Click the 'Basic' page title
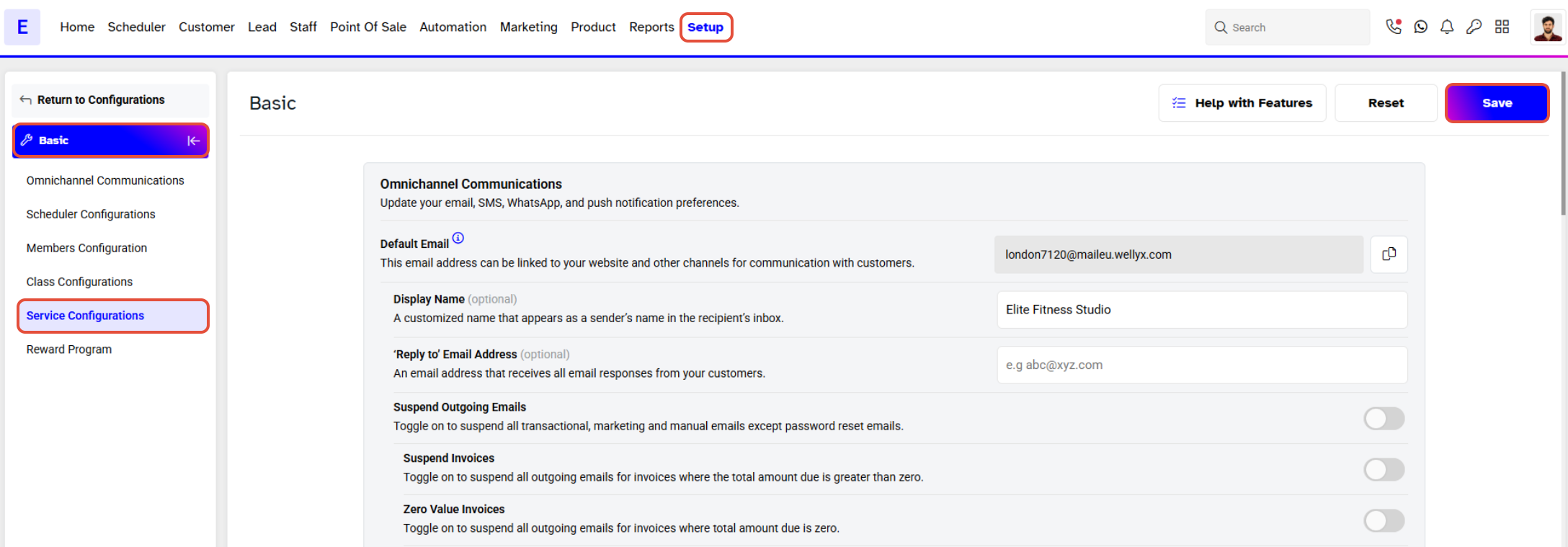 click(272, 103)
